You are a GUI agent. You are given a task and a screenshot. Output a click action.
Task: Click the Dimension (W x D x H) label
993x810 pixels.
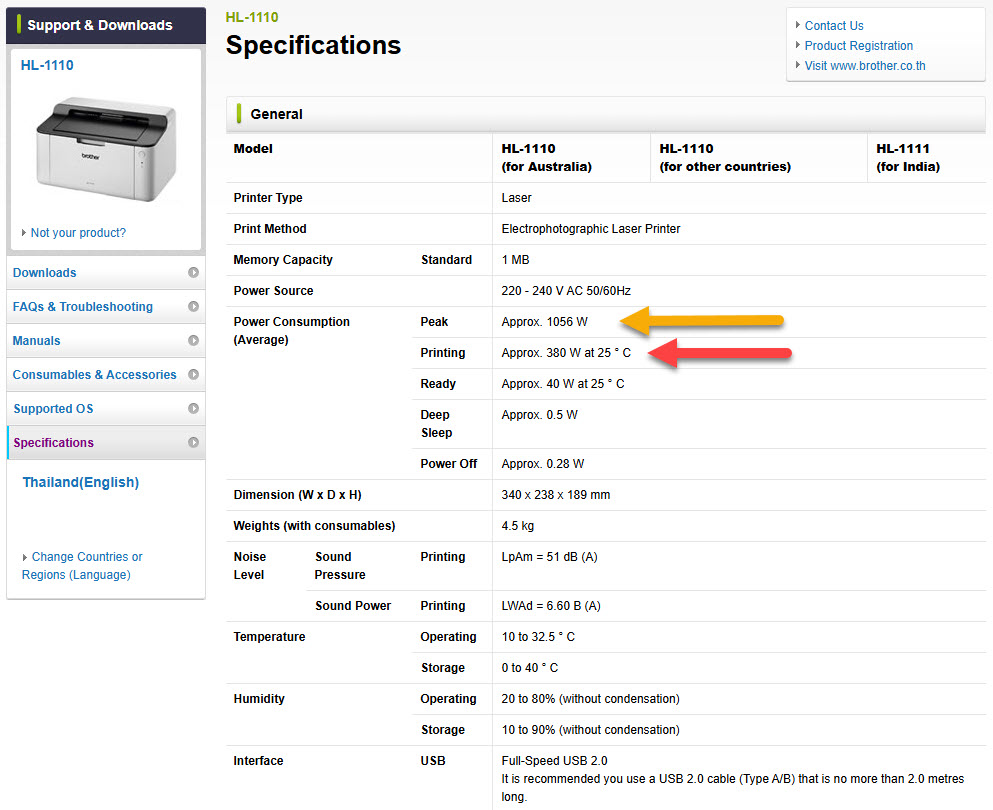[x=297, y=495]
